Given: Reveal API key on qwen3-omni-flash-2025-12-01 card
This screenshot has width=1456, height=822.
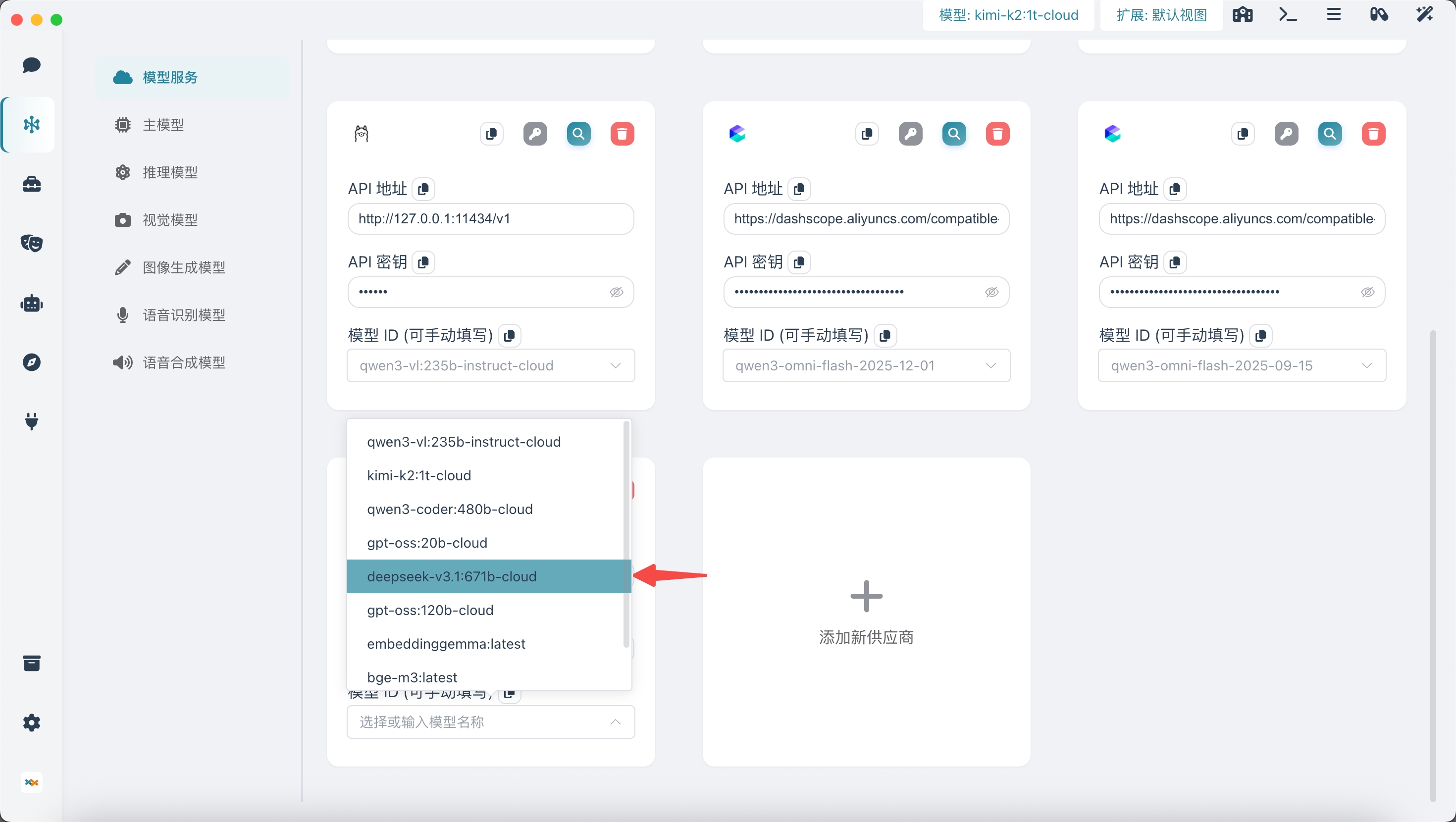Looking at the screenshot, I should (992, 292).
